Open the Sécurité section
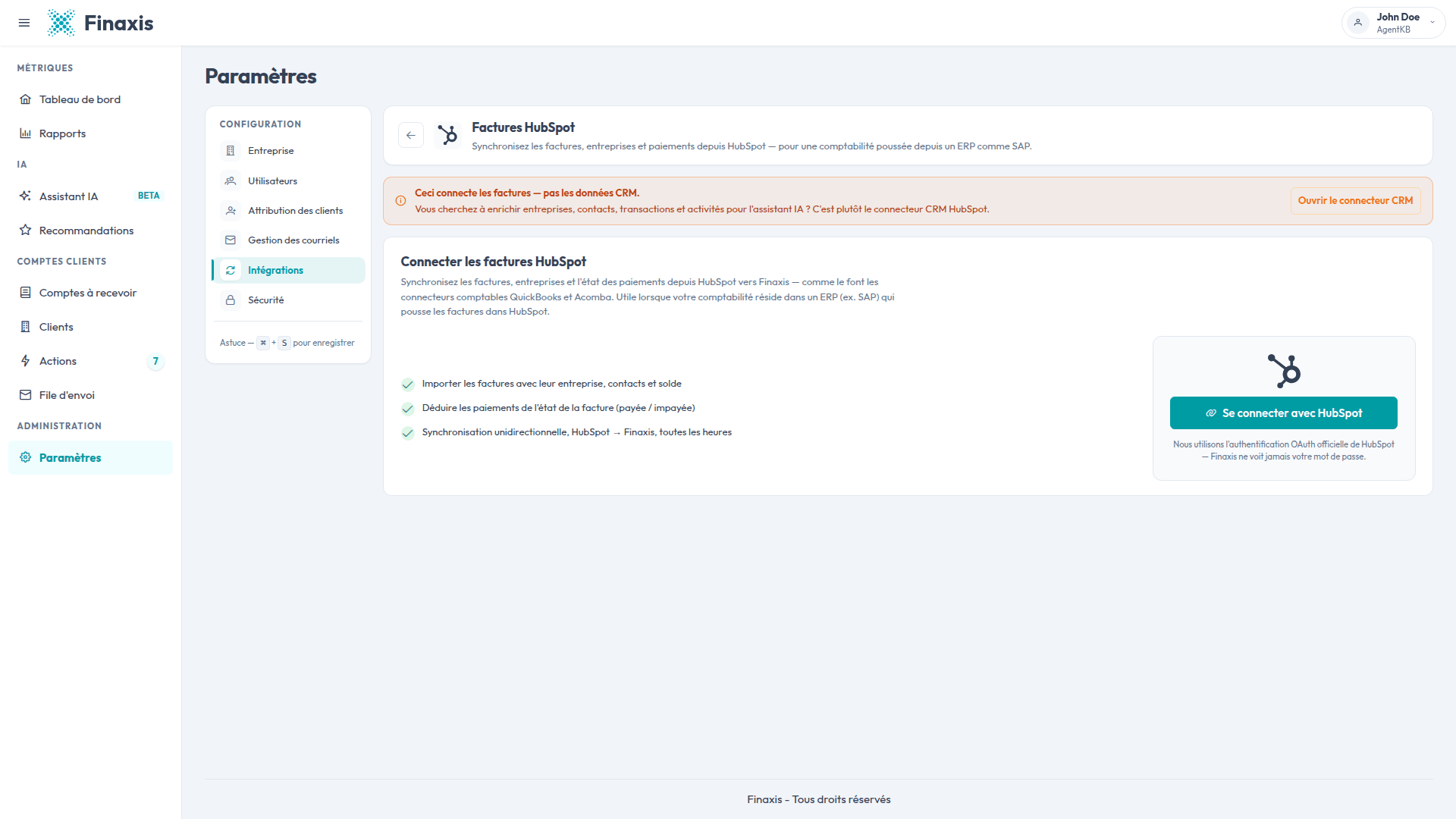1456x819 pixels. pyautogui.click(x=288, y=300)
